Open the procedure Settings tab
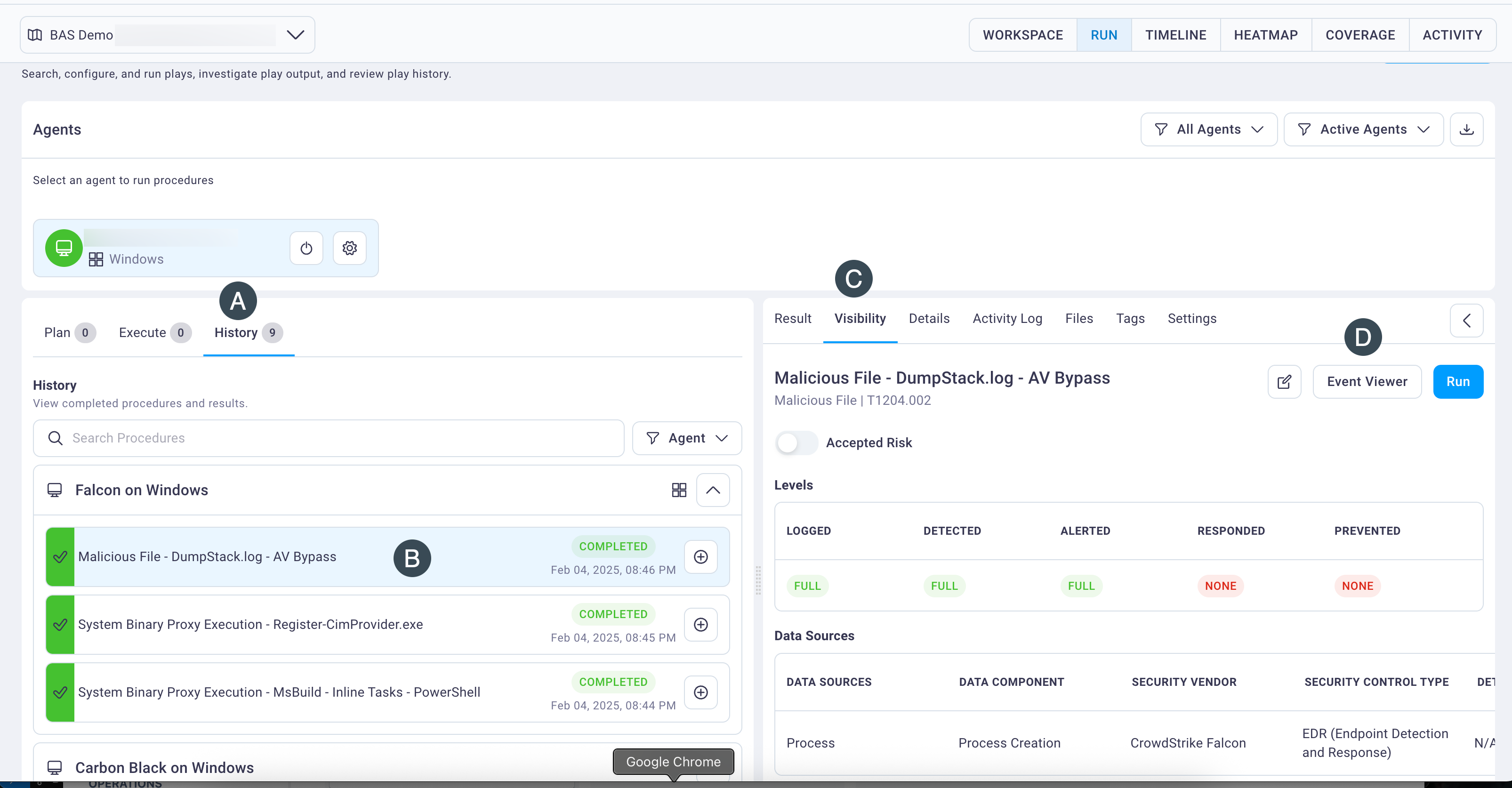The image size is (1512, 788). tap(1191, 319)
